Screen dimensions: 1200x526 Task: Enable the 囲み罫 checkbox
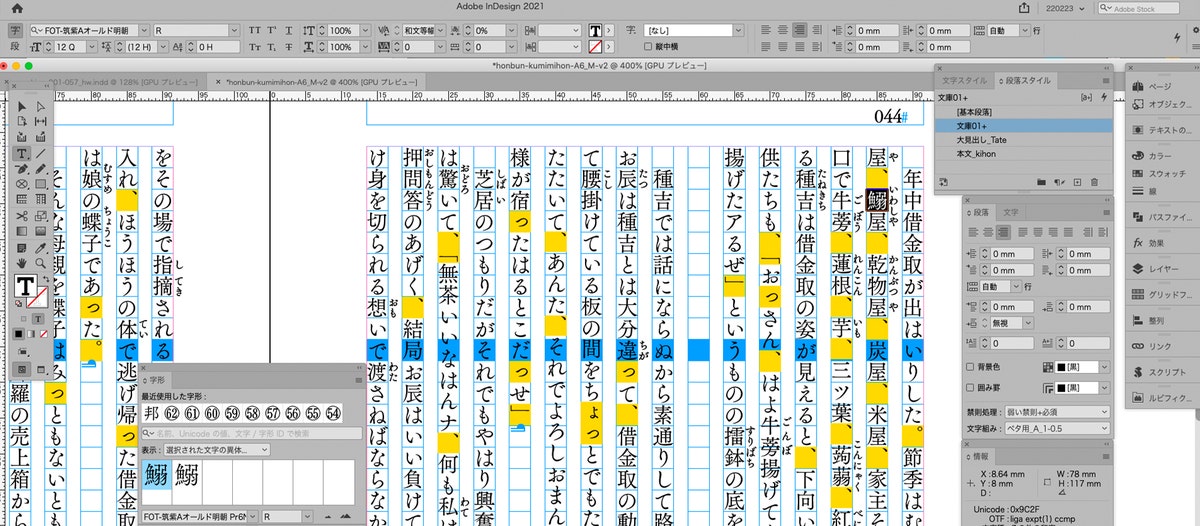pos(970,387)
